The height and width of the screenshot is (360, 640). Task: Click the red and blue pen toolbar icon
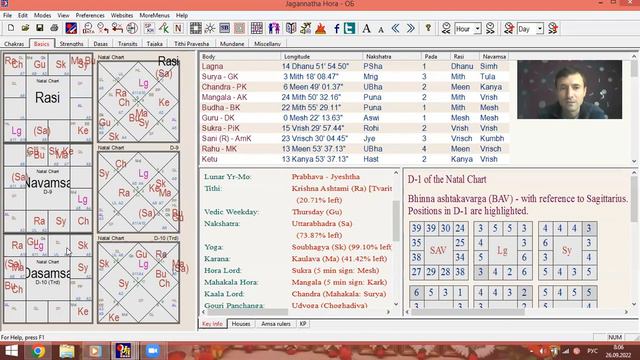tap(71, 28)
